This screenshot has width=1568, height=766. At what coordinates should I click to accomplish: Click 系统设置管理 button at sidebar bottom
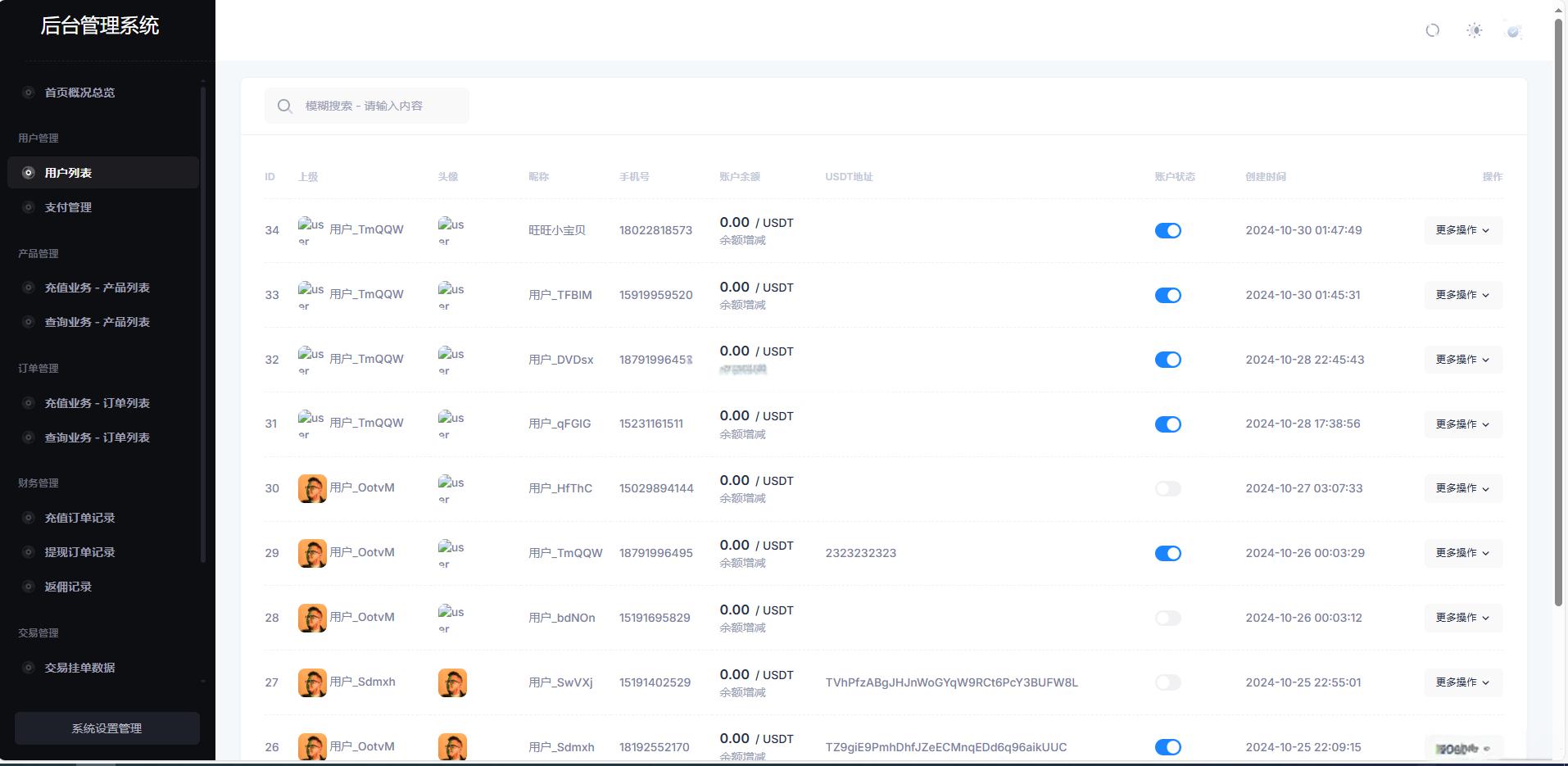(x=106, y=728)
